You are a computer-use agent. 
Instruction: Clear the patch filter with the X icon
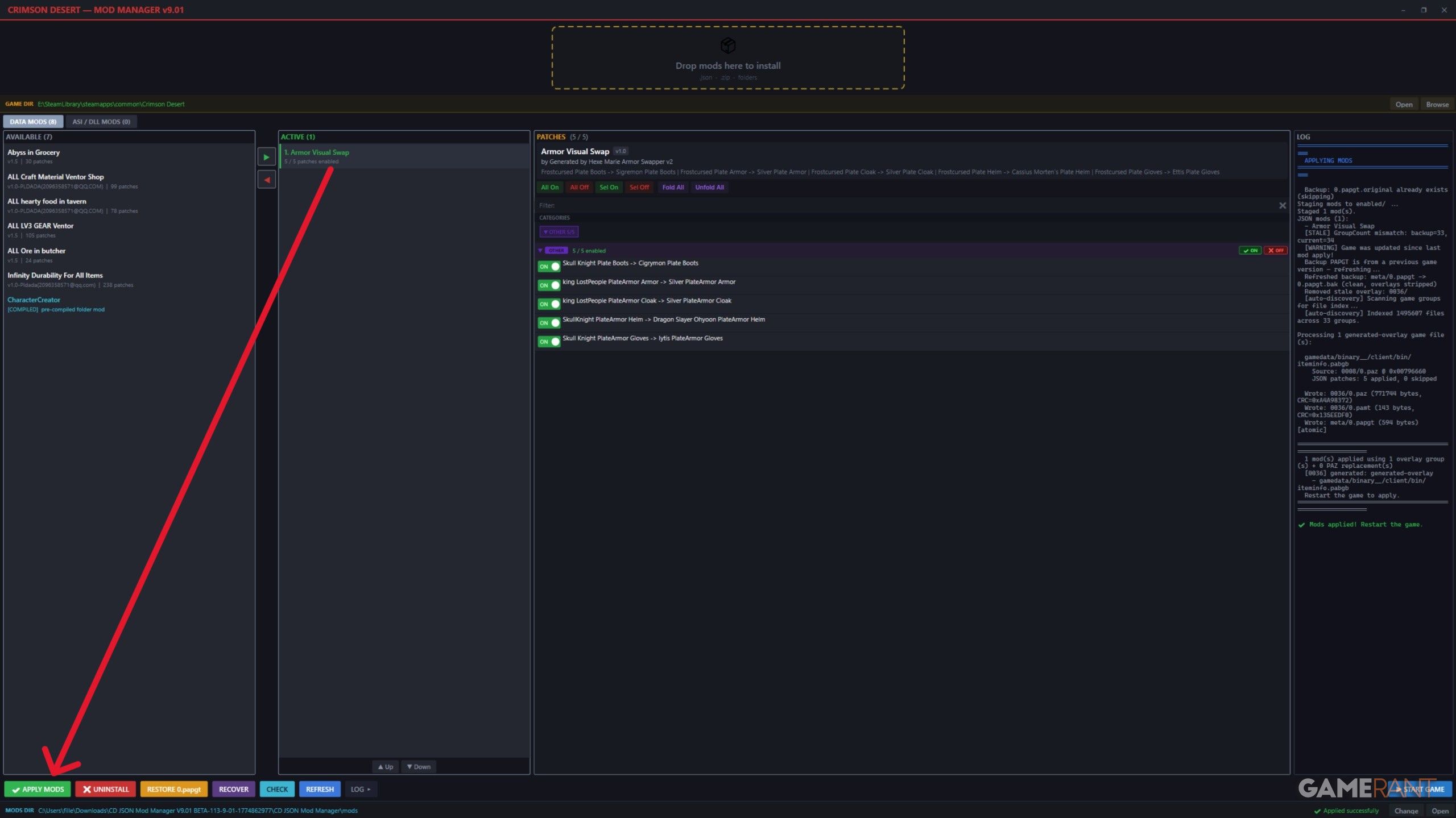(x=1282, y=206)
